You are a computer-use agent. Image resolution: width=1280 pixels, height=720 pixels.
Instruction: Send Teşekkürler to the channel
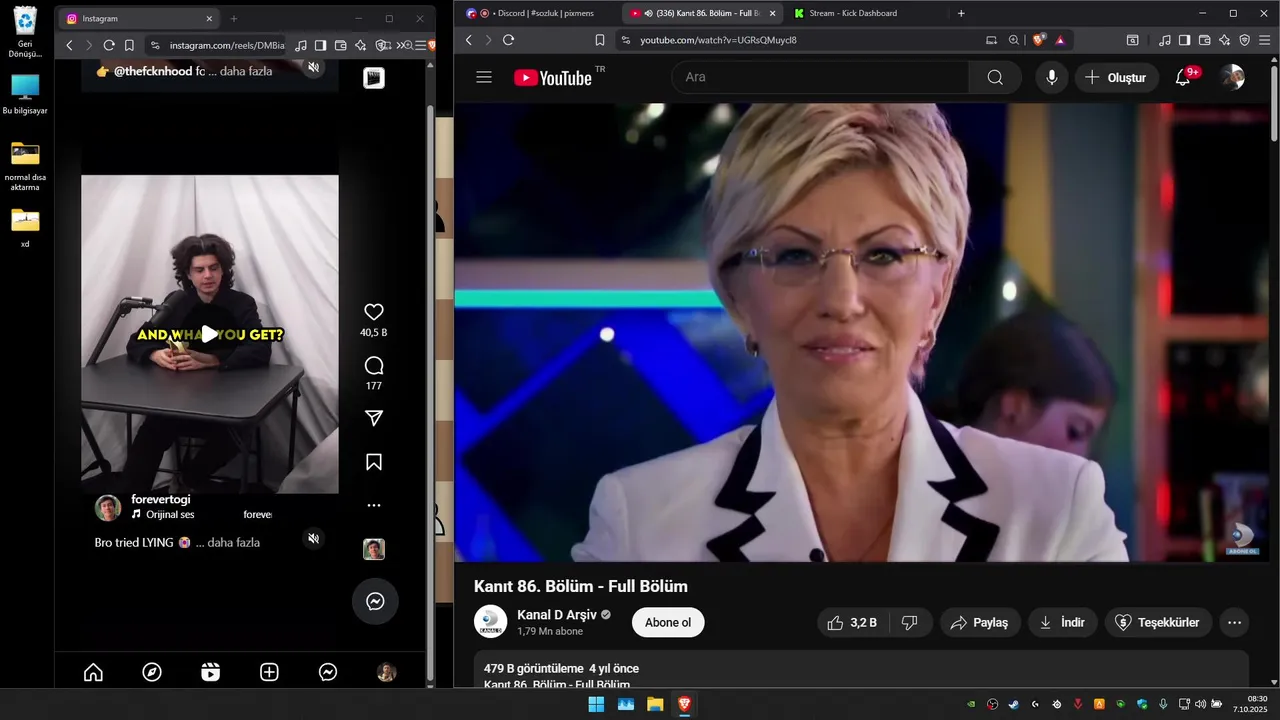[x=1158, y=622]
